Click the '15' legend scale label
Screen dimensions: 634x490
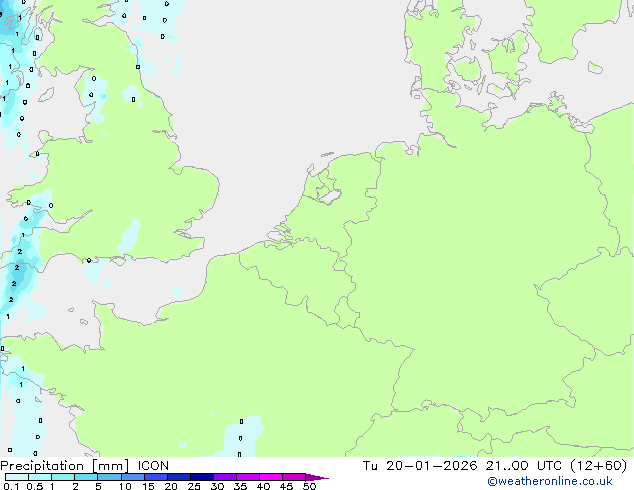pos(148,486)
